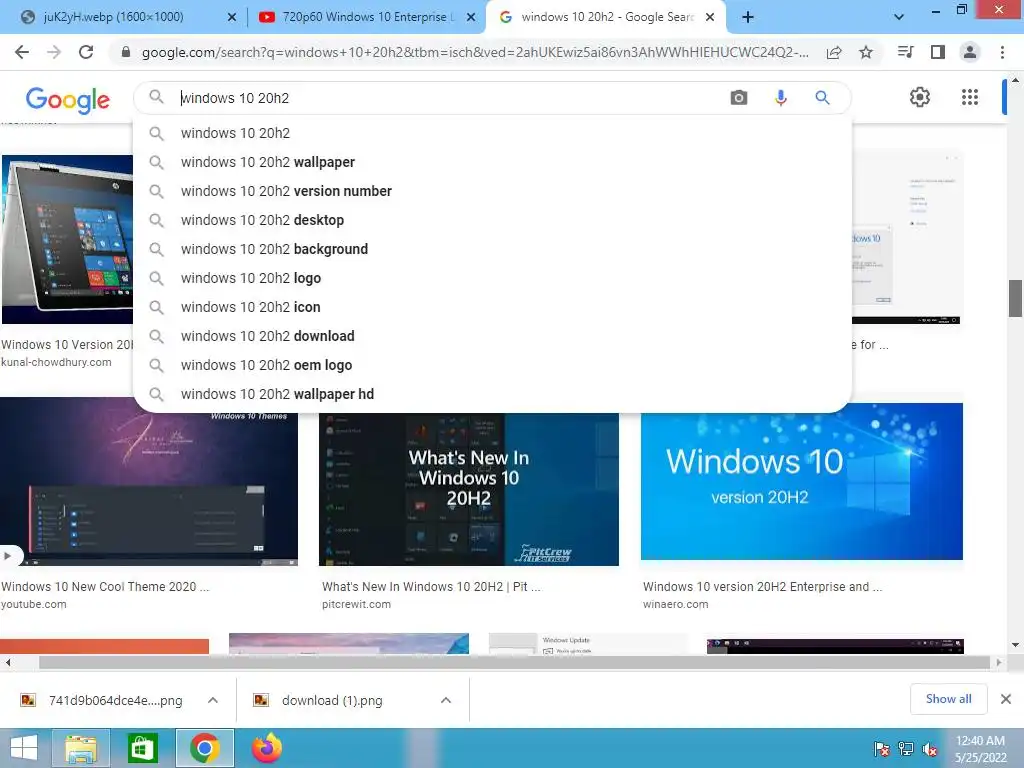Submit search with blue magnifier

coord(822,98)
